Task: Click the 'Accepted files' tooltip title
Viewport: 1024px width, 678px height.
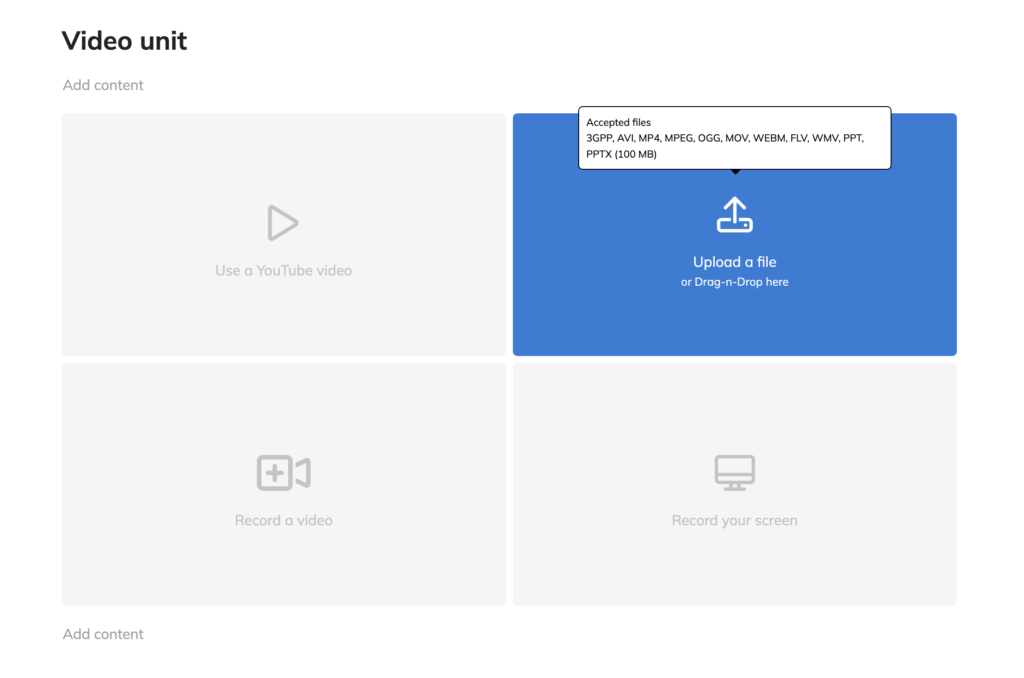Action: coord(618,122)
